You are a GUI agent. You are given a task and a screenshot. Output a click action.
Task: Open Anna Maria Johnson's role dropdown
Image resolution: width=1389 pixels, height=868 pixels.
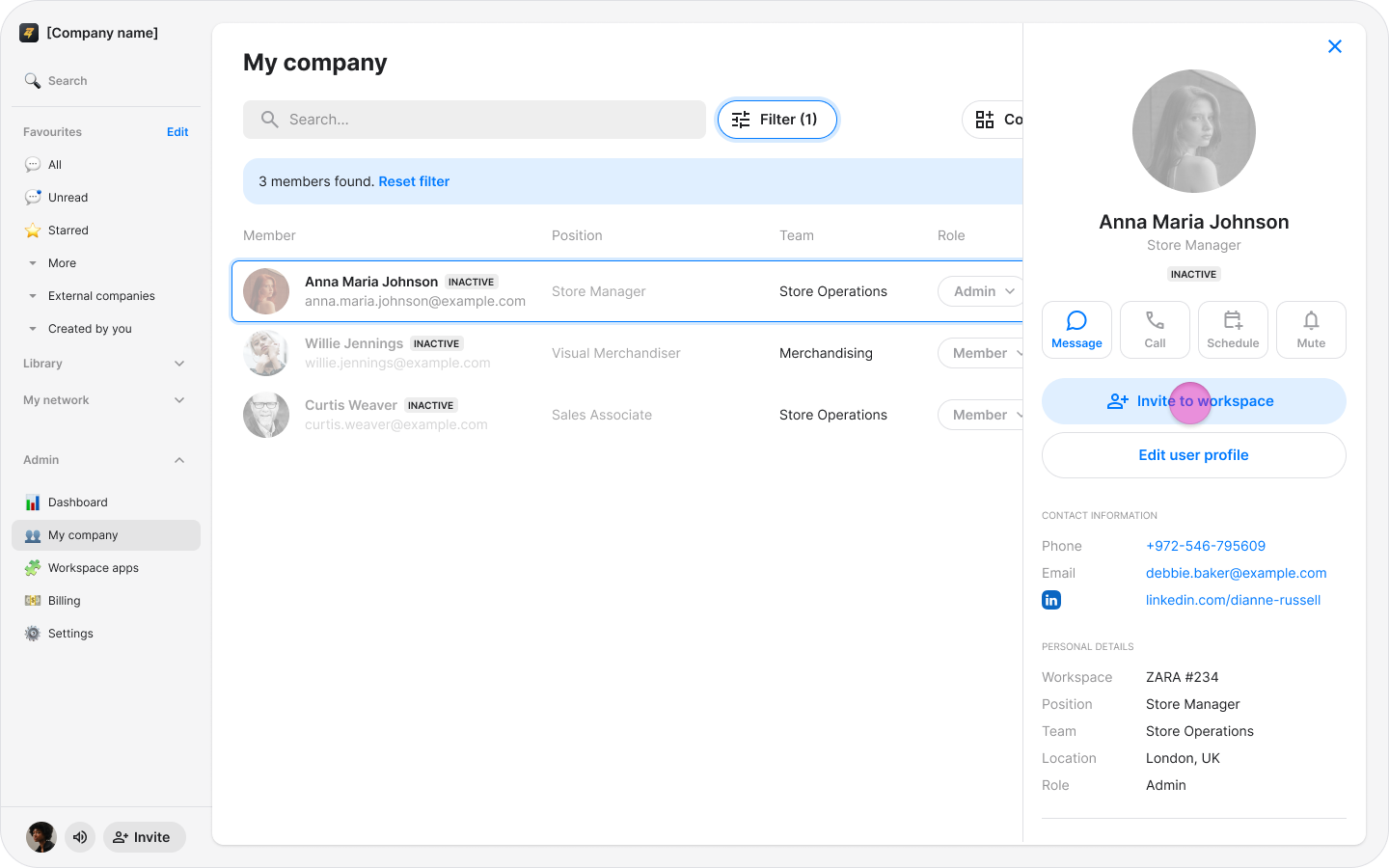point(981,291)
